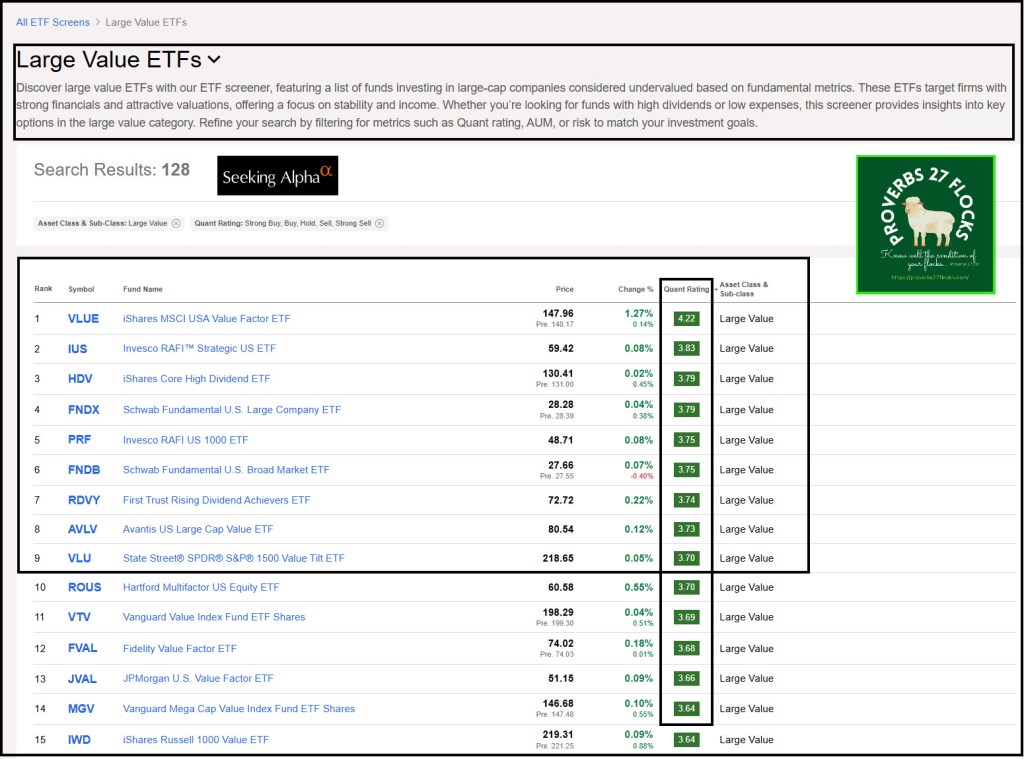Go to All ETF Screens breadcrumb

[x=52, y=22]
